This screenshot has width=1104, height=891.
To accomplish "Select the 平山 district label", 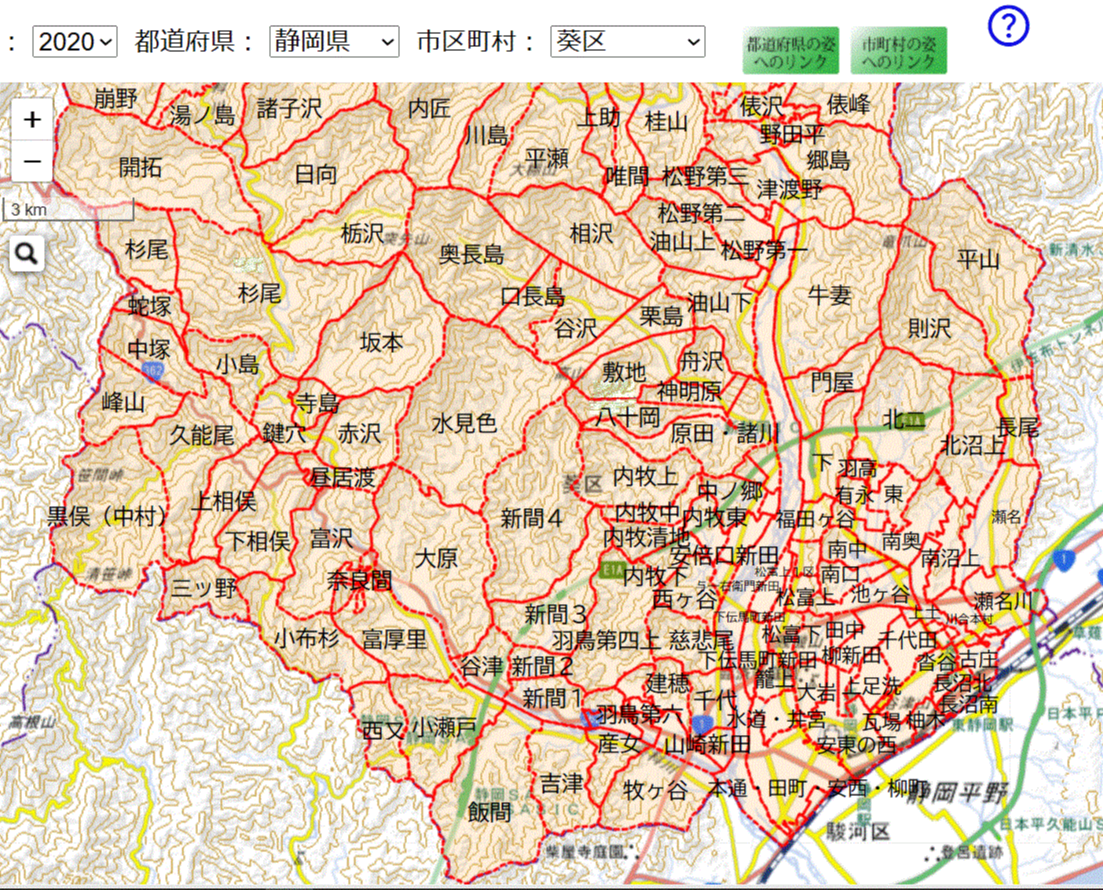I will (x=978, y=259).
